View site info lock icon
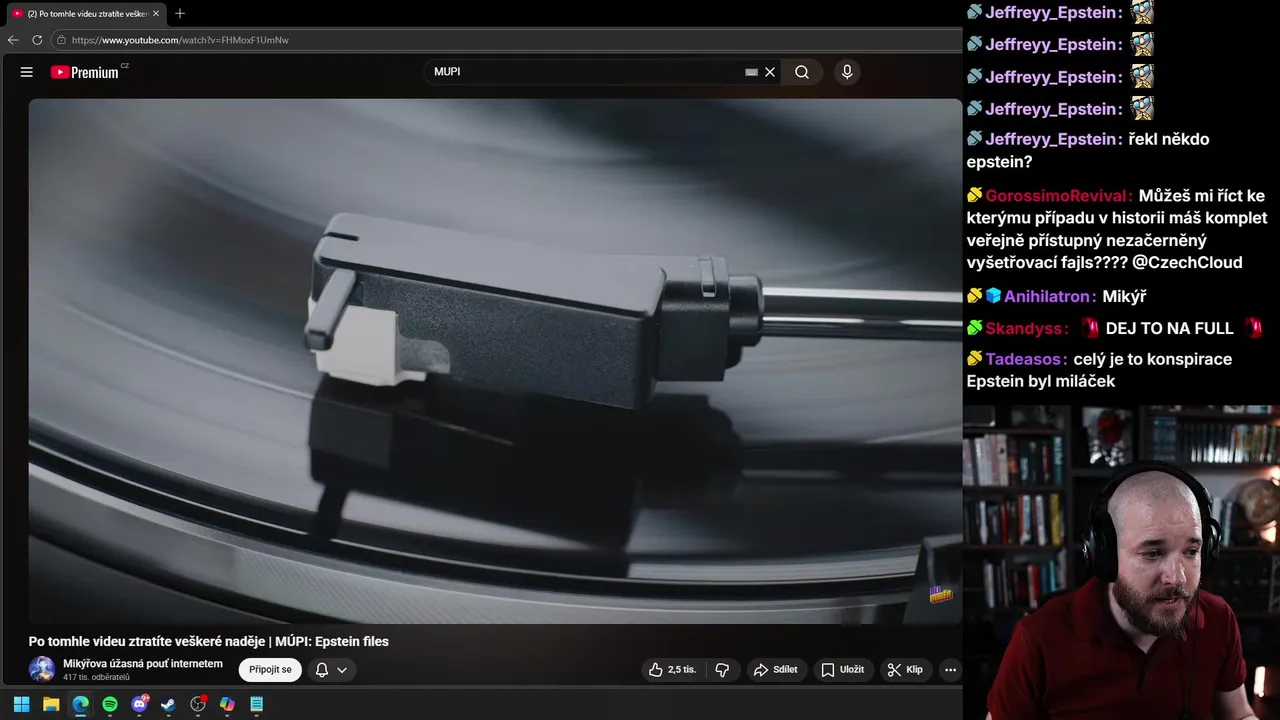The height and width of the screenshot is (720, 1280). pos(61,40)
